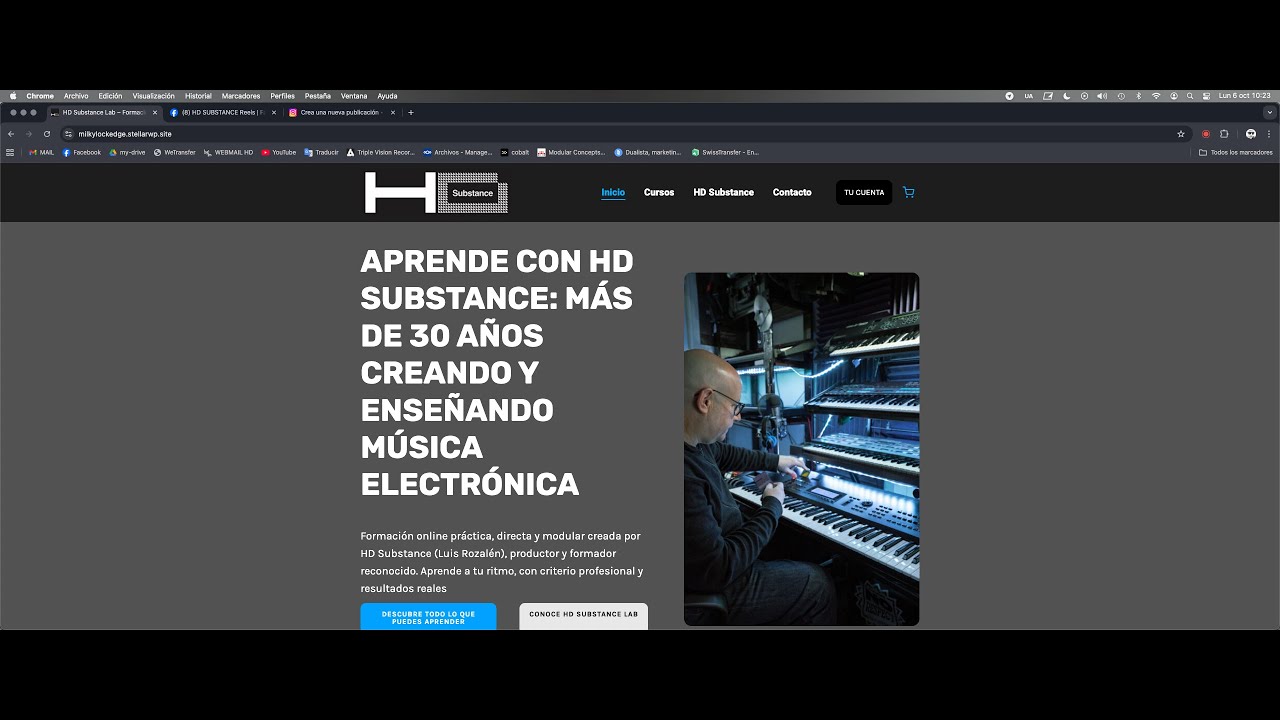1280x720 pixels.
Task: View site information icon in address bar
Action: (x=68, y=134)
